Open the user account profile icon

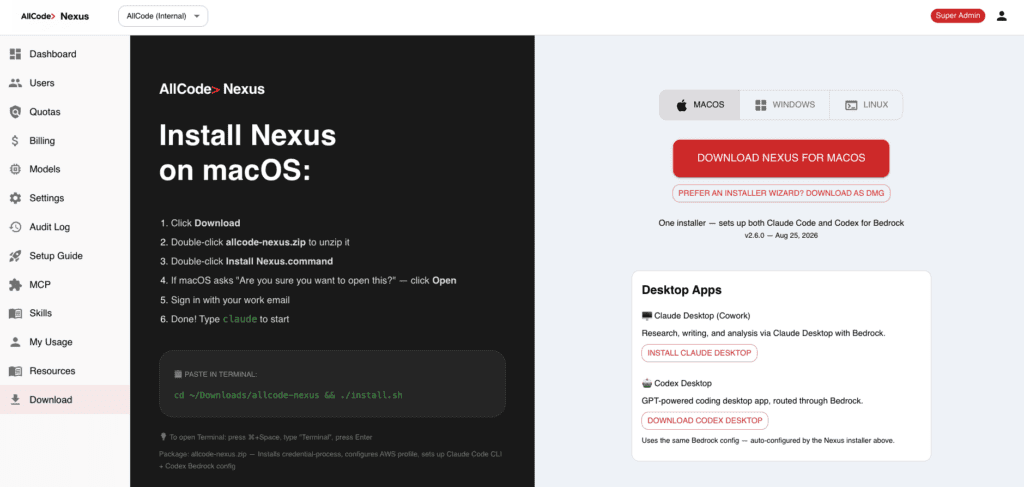[x=1001, y=16]
